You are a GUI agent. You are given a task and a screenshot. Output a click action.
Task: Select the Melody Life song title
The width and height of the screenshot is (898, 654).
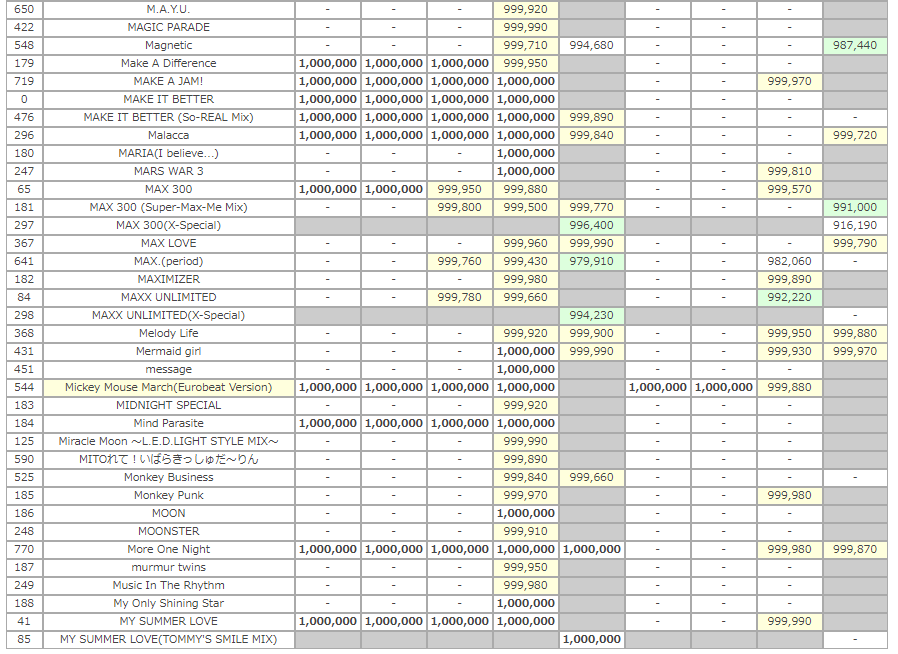click(x=168, y=333)
